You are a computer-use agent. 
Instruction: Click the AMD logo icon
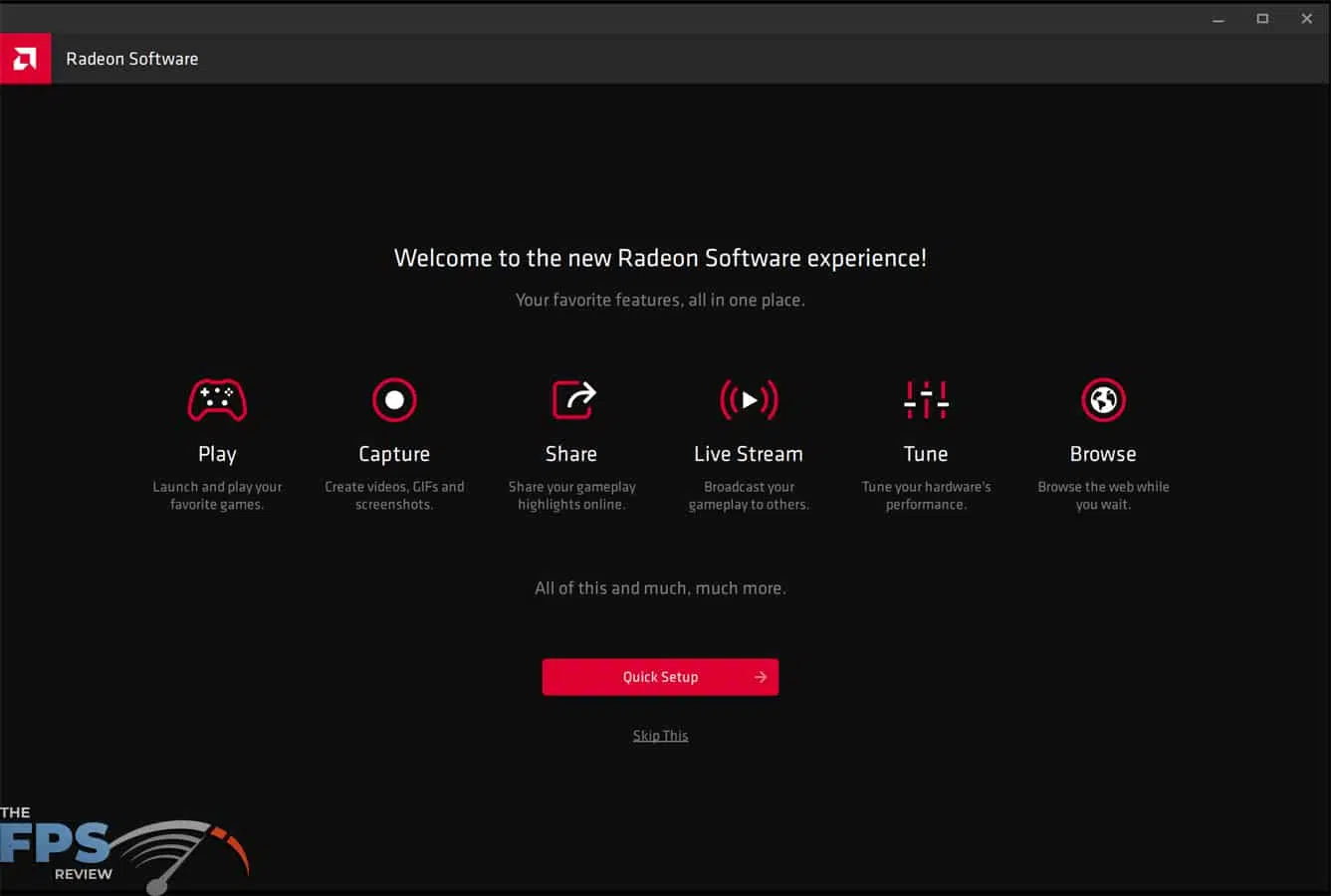pyautogui.click(x=25, y=59)
